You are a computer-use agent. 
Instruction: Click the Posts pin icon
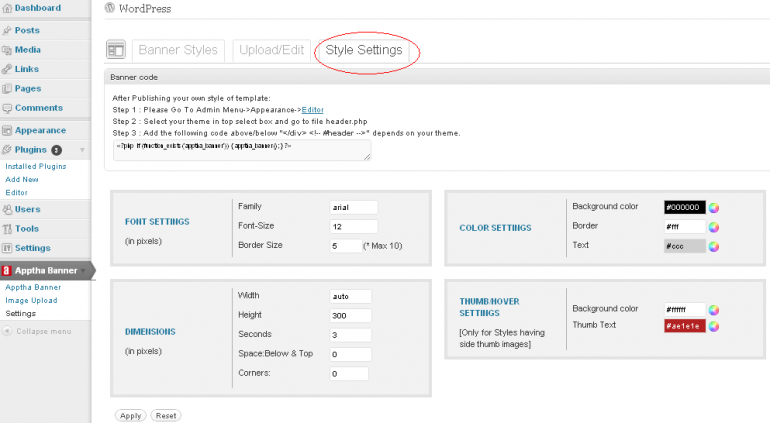click(x=7, y=30)
